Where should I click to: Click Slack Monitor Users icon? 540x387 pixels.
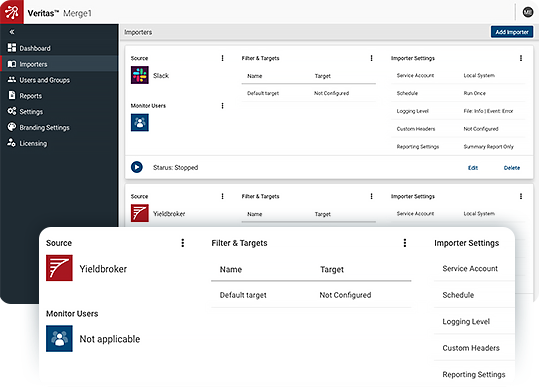139,123
